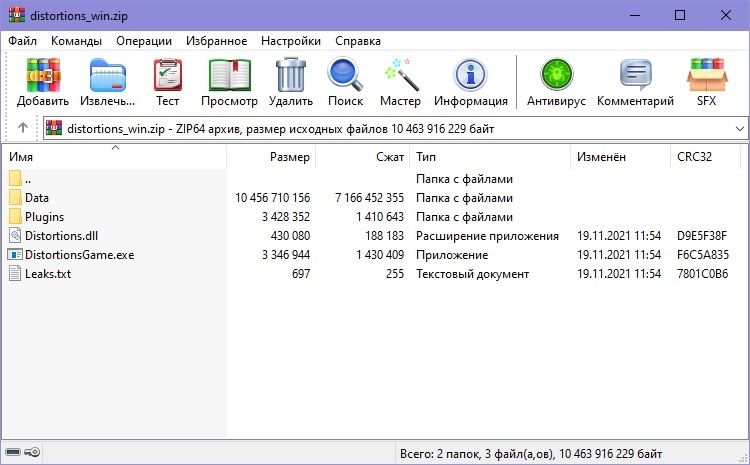The width and height of the screenshot is (750, 465).
Task: Show archive Информация icon
Action: [x=470, y=82]
